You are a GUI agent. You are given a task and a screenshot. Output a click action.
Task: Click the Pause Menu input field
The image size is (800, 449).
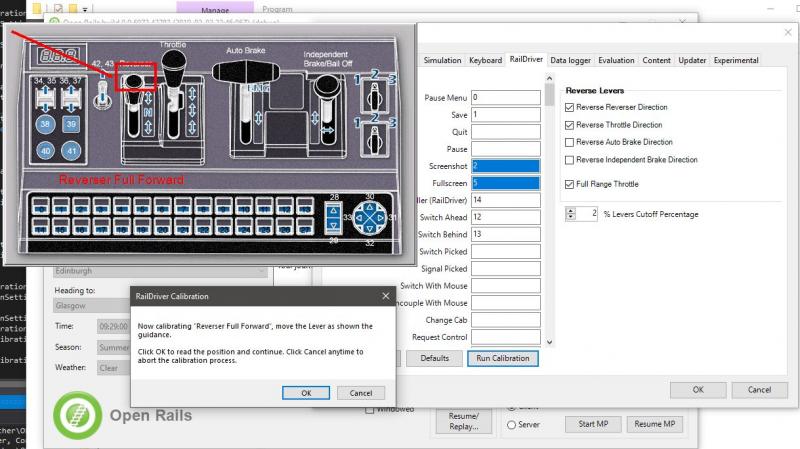pyautogui.click(x=506, y=97)
